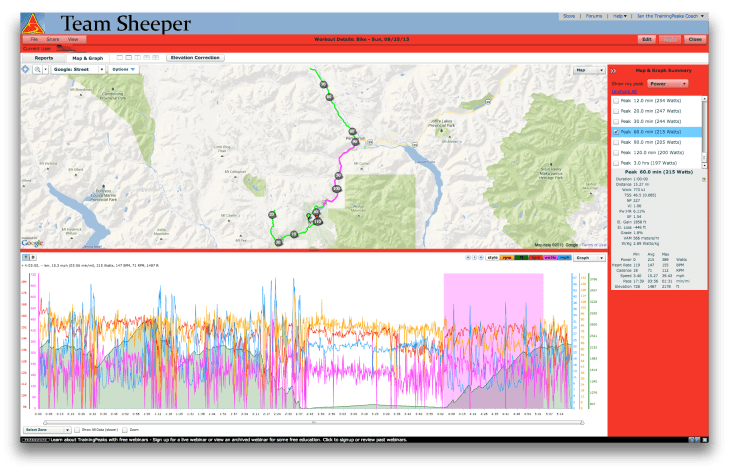
Task: Toggle the red series legend swatch
Action: pyautogui.click(x=536, y=258)
